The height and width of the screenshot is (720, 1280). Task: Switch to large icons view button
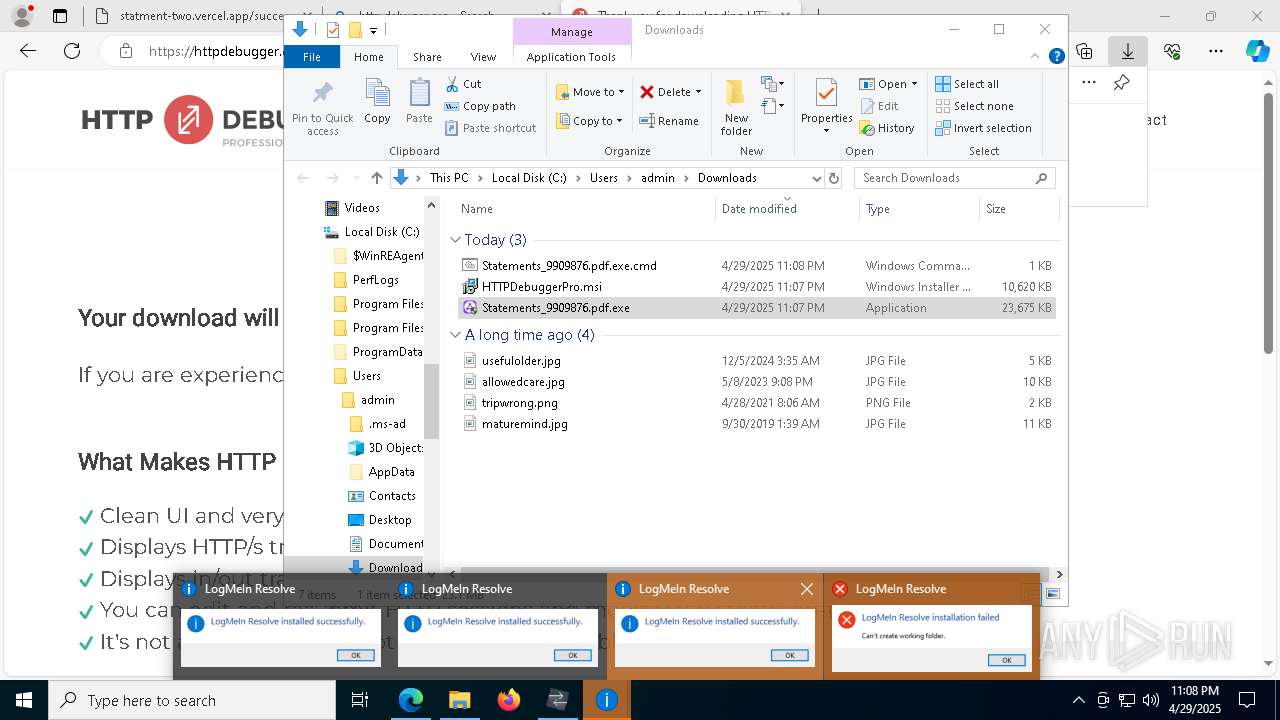(1052, 594)
